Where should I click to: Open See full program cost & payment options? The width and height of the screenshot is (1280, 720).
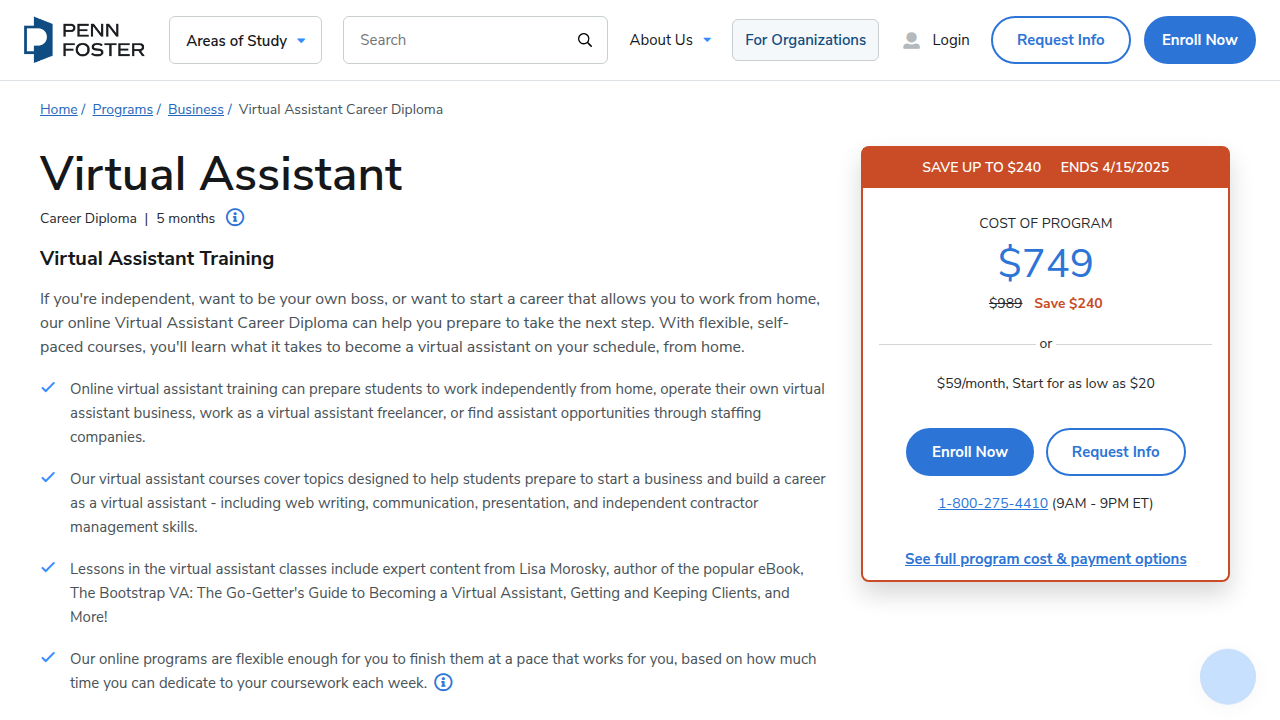[x=1046, y=559]
